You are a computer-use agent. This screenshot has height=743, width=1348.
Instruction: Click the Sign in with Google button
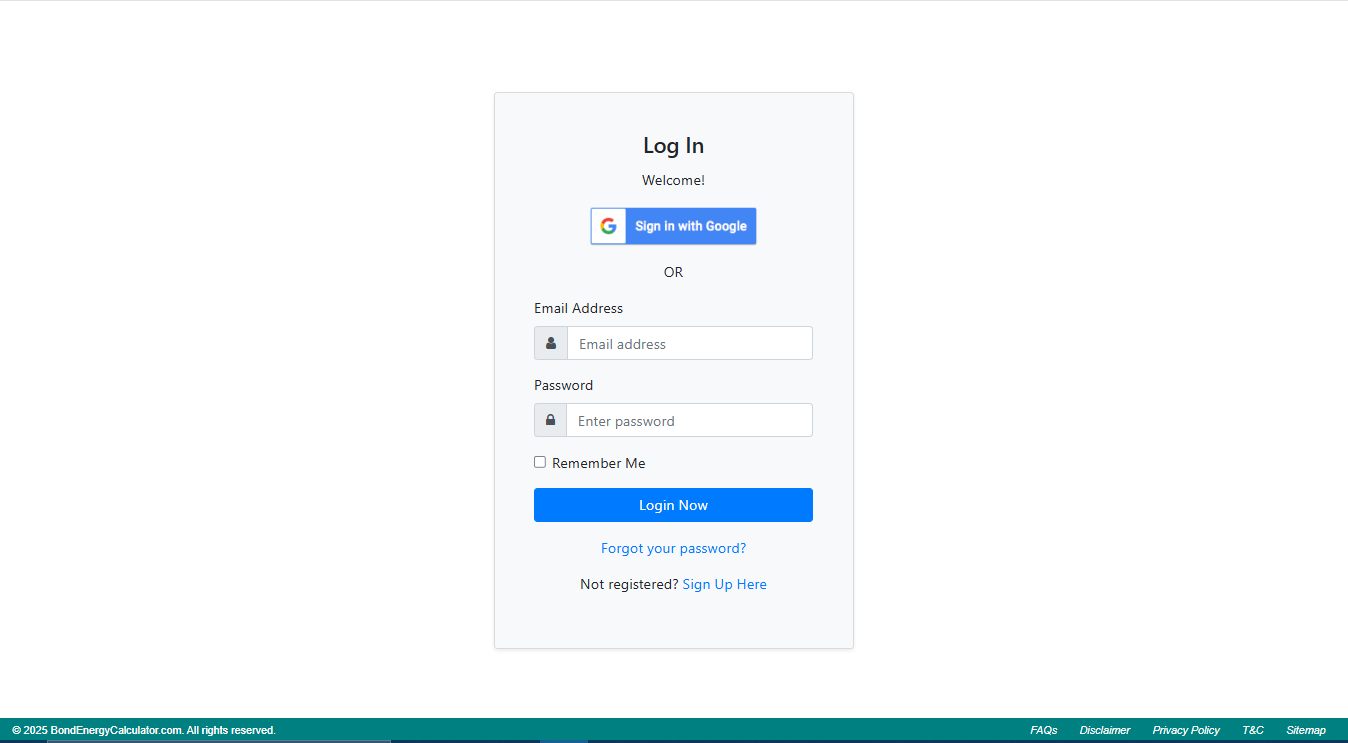click(673, 226)
